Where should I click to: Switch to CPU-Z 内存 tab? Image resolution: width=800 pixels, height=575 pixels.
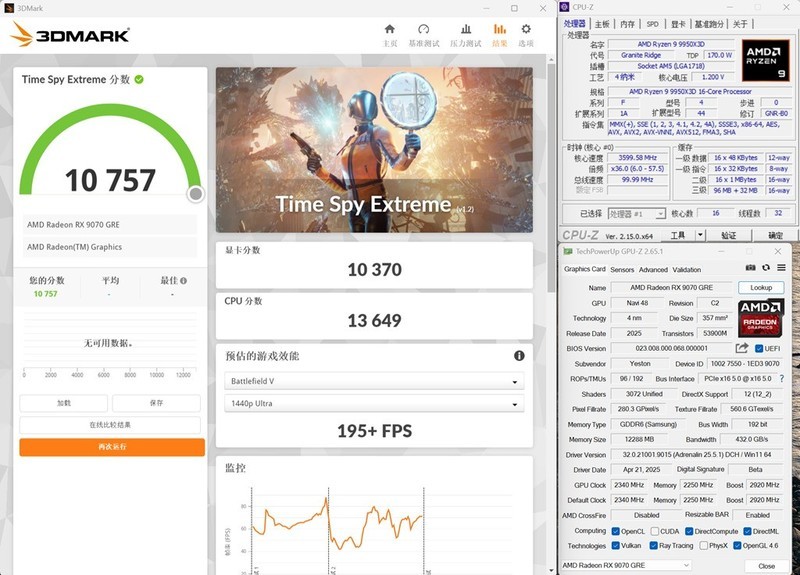[628, 24]
